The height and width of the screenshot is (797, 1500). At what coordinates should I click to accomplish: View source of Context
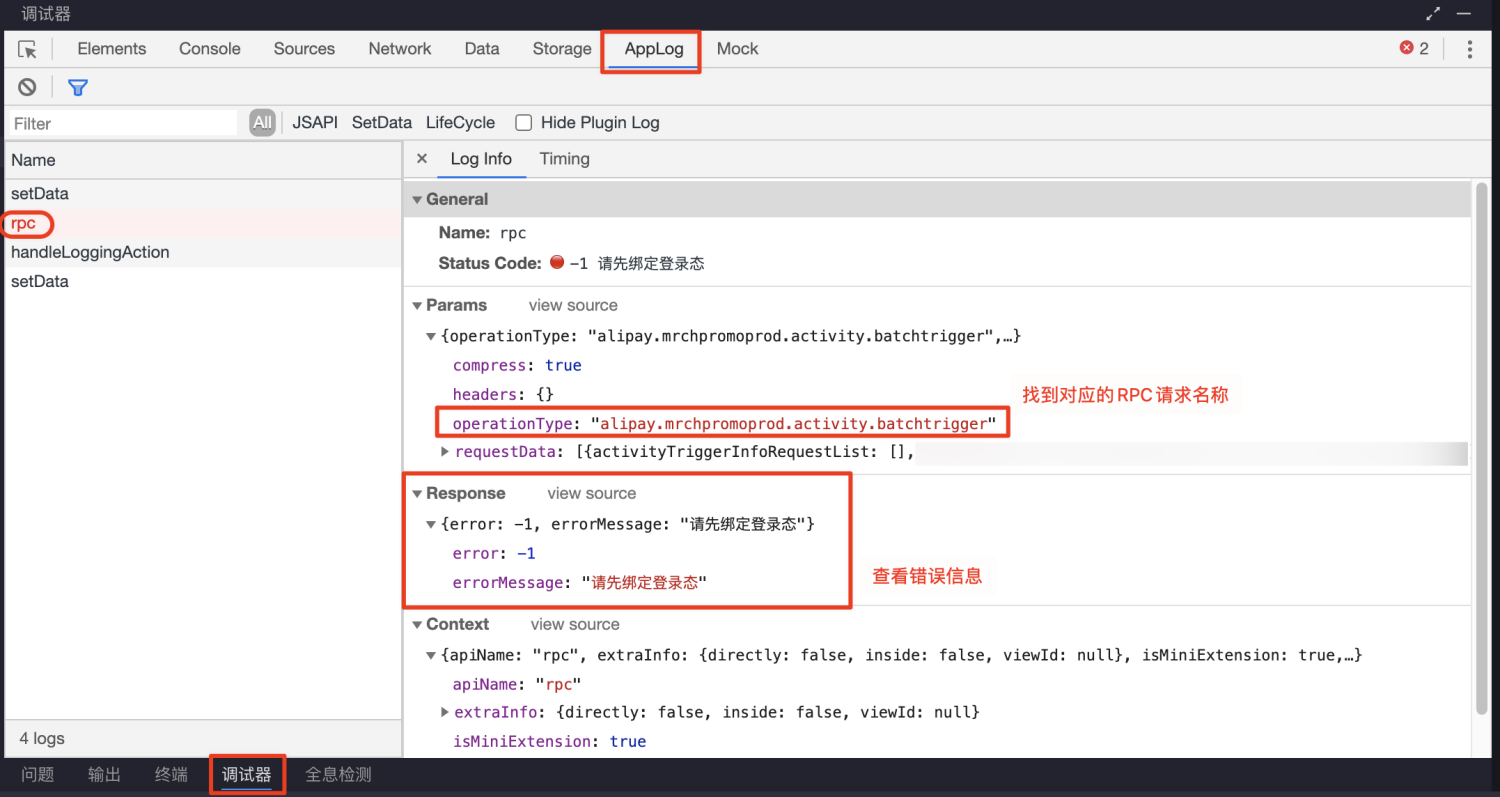click(575, 624)
